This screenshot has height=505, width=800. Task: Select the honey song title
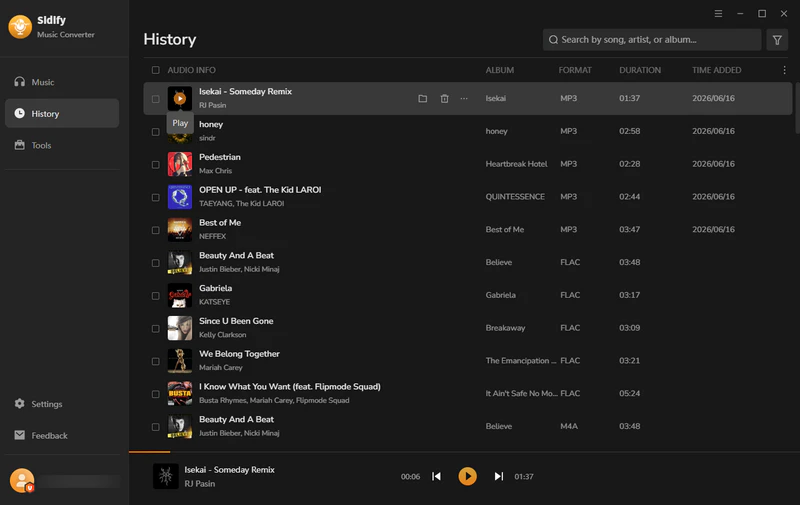pos(211,124)
